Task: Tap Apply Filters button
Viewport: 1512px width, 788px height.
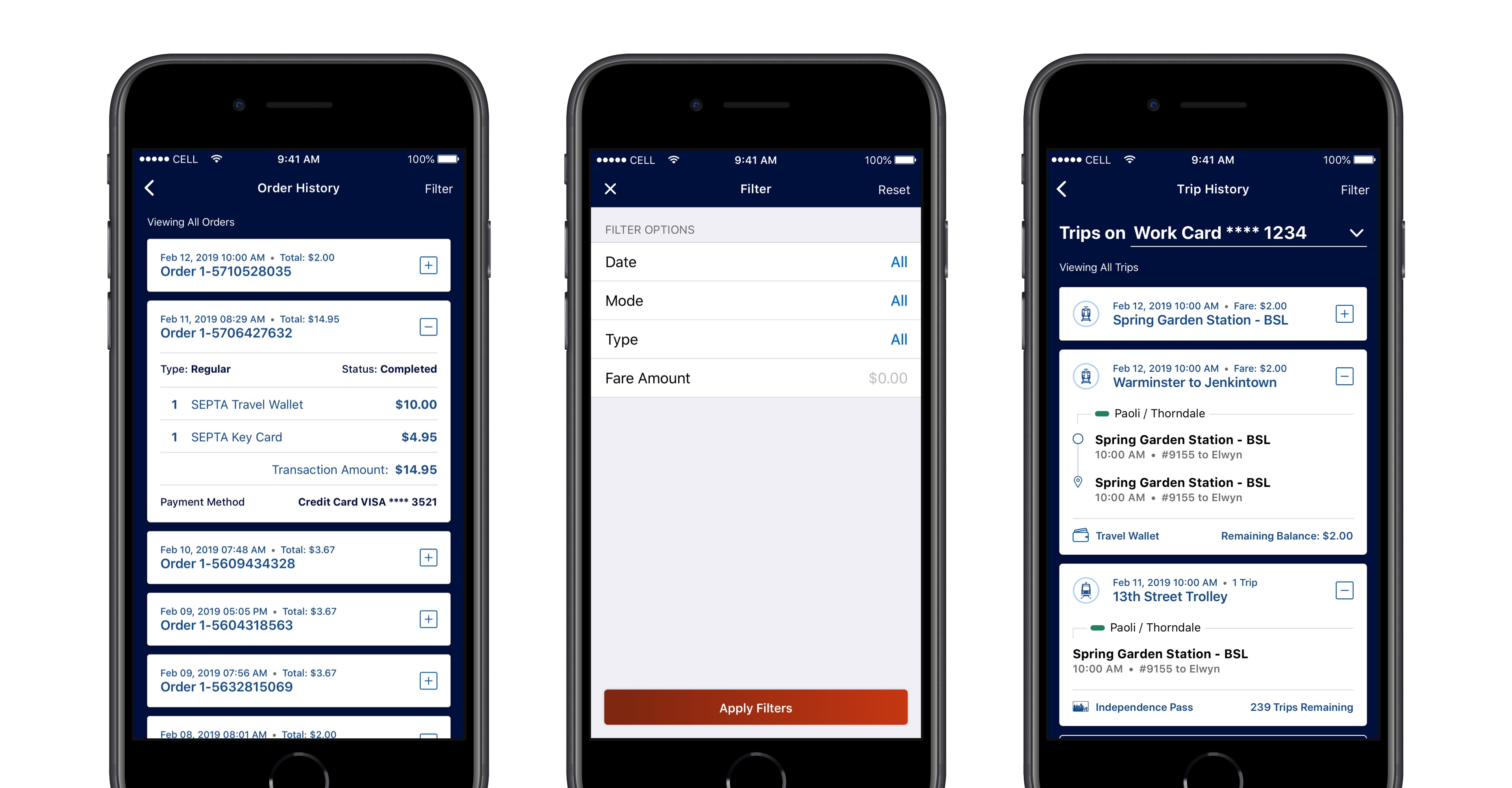Action: [x=756, y=708]
